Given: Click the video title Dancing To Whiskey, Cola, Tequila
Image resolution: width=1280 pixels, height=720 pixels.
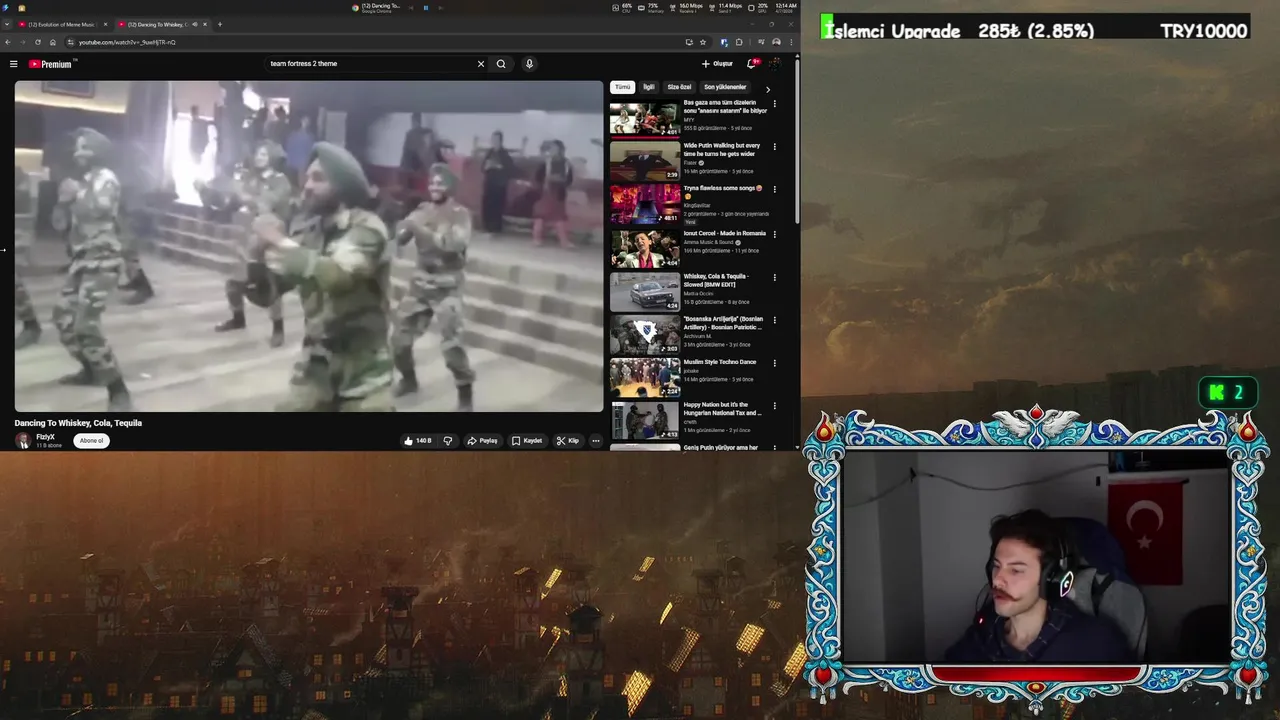Looking at the screenshot, I should coord(78,423).
